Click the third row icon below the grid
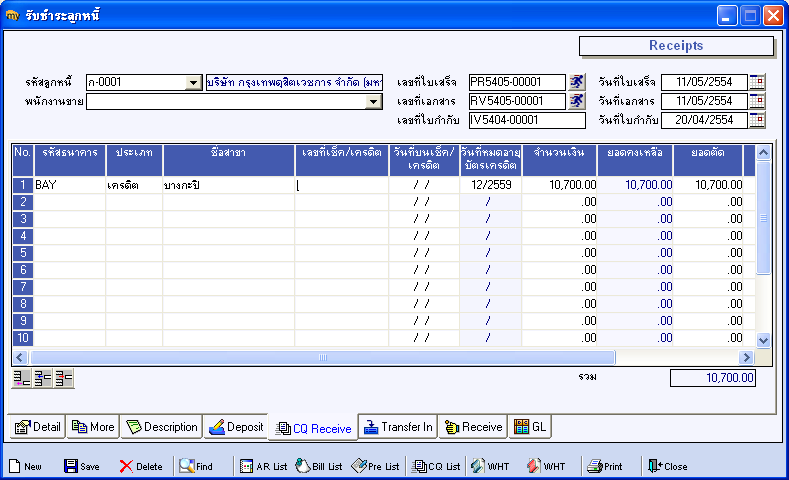Screen dimensions: 789x480 (x=64, y=378)
